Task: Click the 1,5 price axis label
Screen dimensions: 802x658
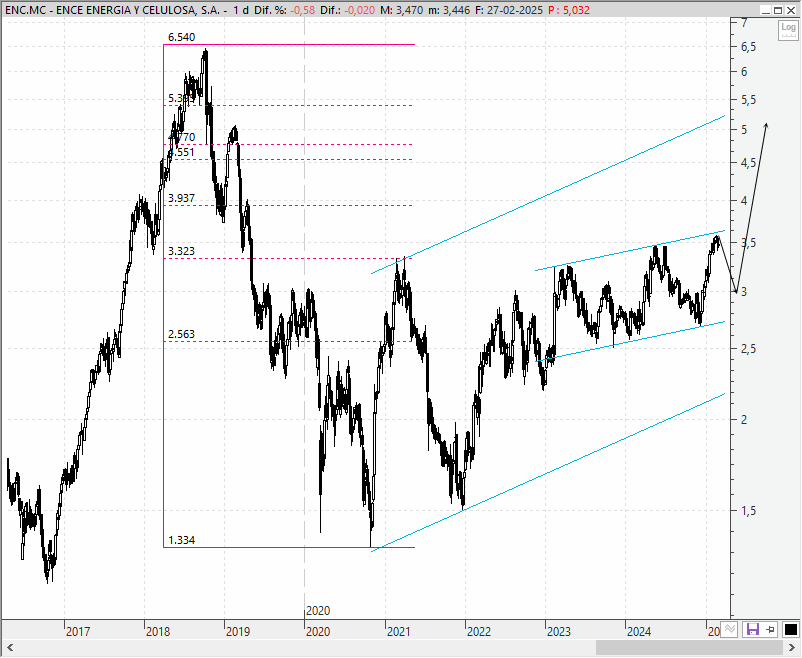Action: (x=748, y=511)
